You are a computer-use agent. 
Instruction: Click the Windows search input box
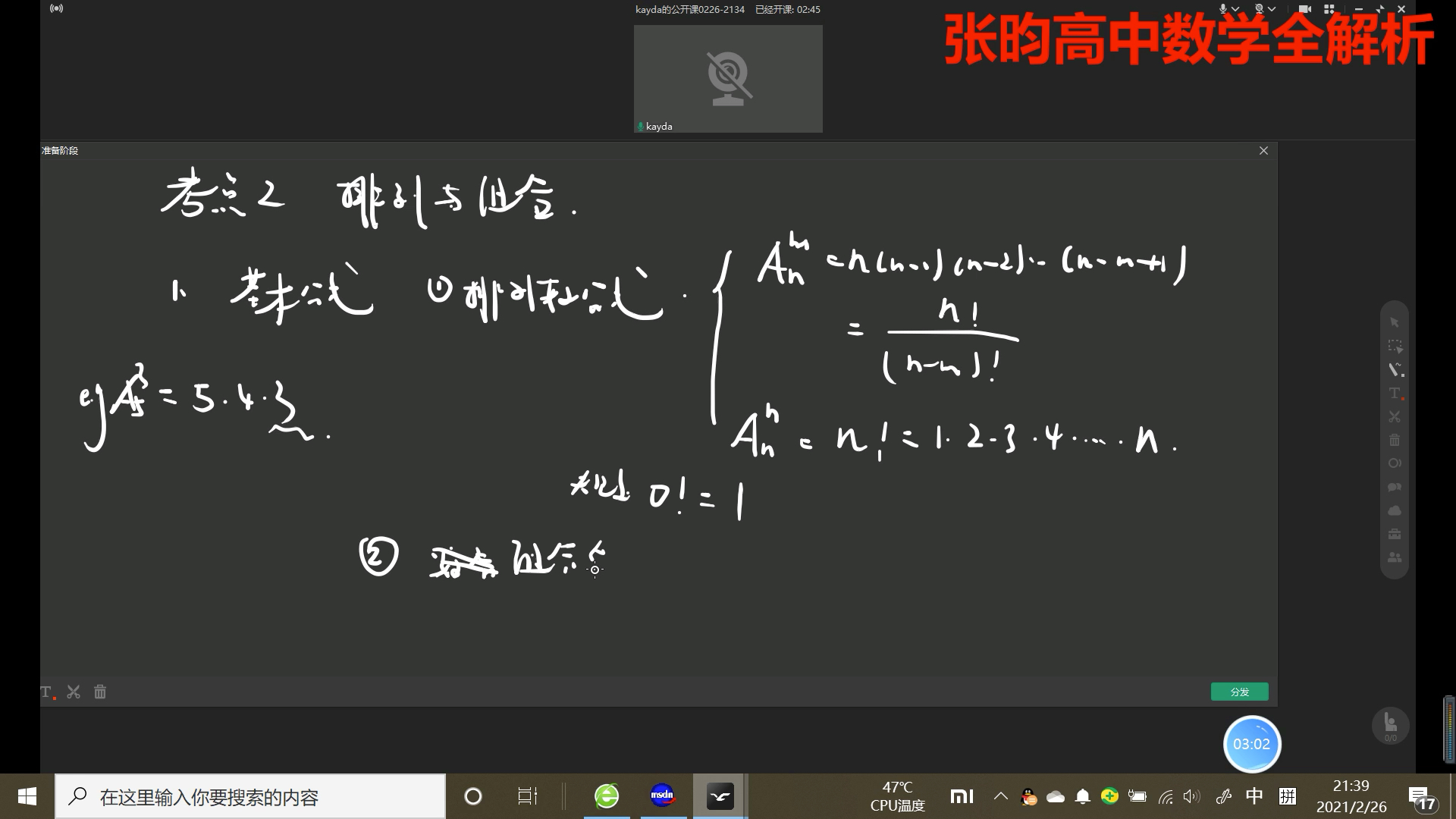coord(250,797)
